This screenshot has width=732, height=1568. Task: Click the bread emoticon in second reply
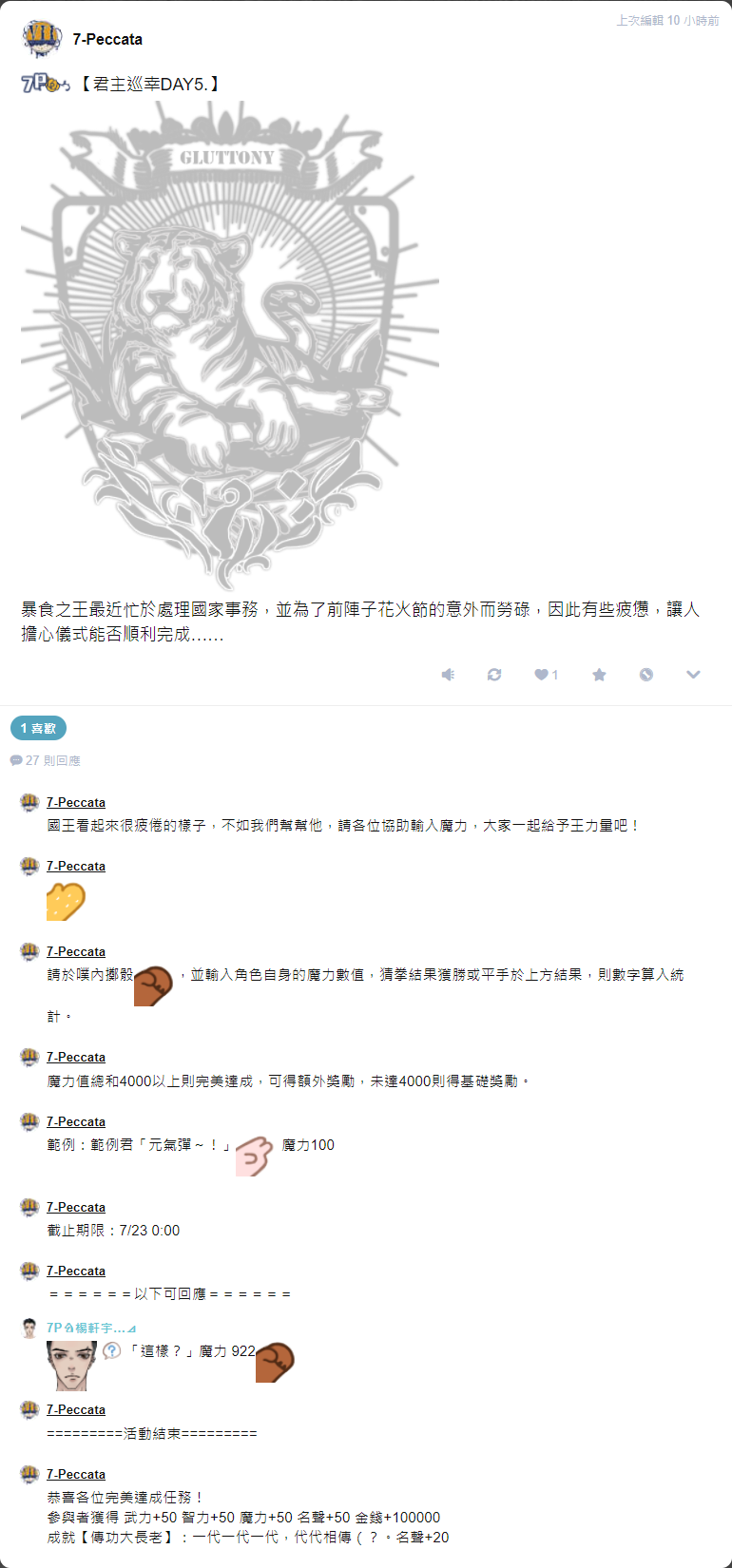point(66,902)
